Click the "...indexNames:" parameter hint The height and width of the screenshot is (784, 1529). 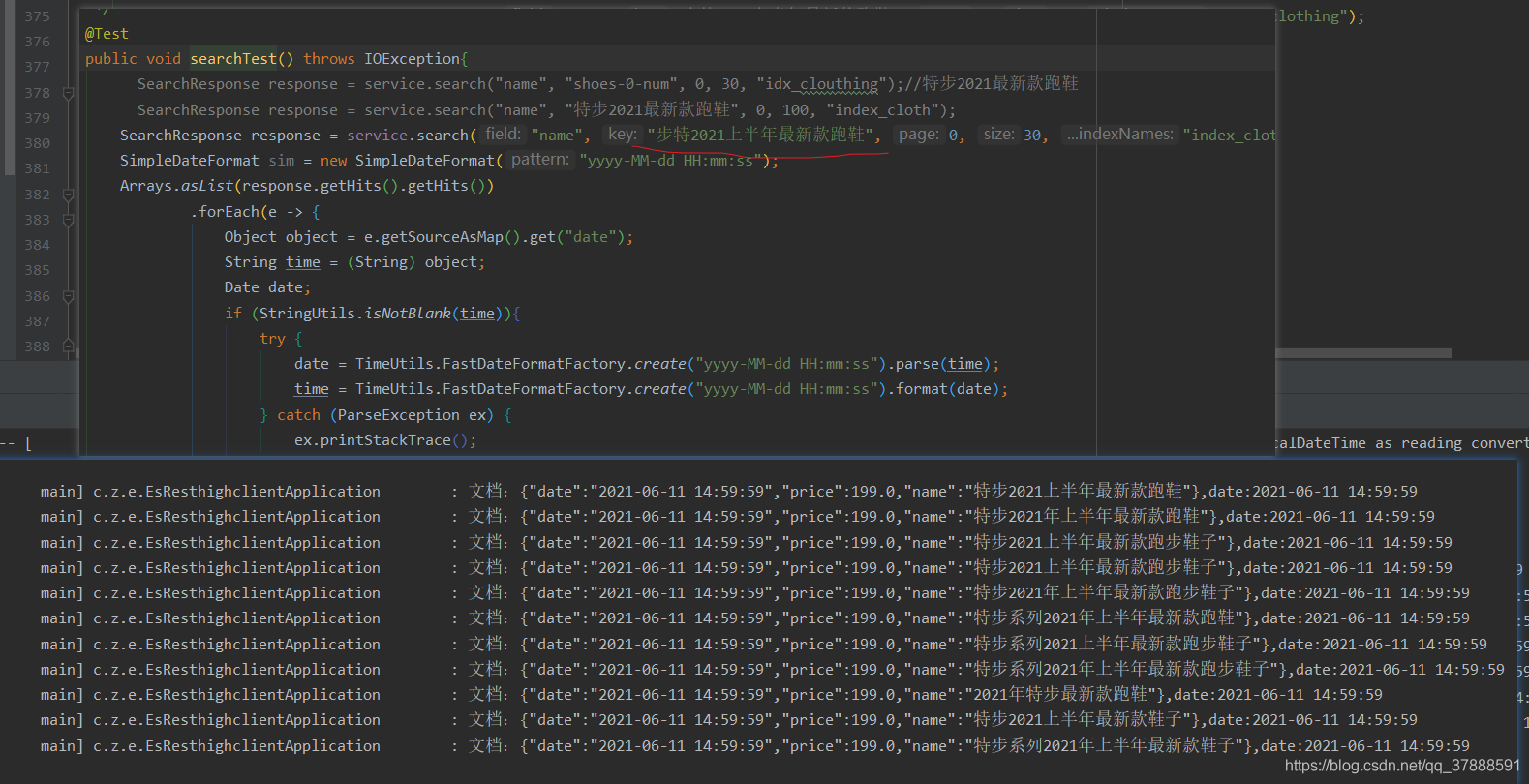coord(1120,135)
